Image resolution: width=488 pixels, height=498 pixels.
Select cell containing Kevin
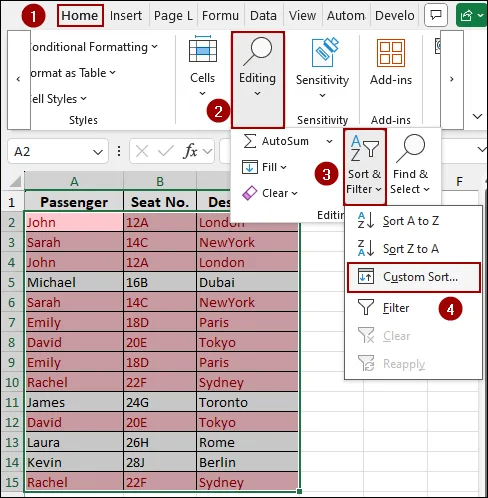click(74, 462)
